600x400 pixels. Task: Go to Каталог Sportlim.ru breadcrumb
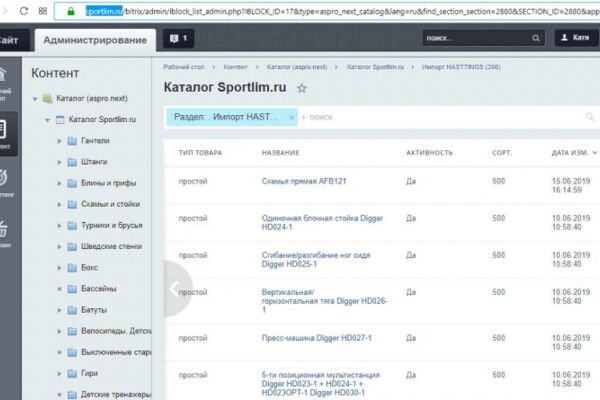click(375, 67)
